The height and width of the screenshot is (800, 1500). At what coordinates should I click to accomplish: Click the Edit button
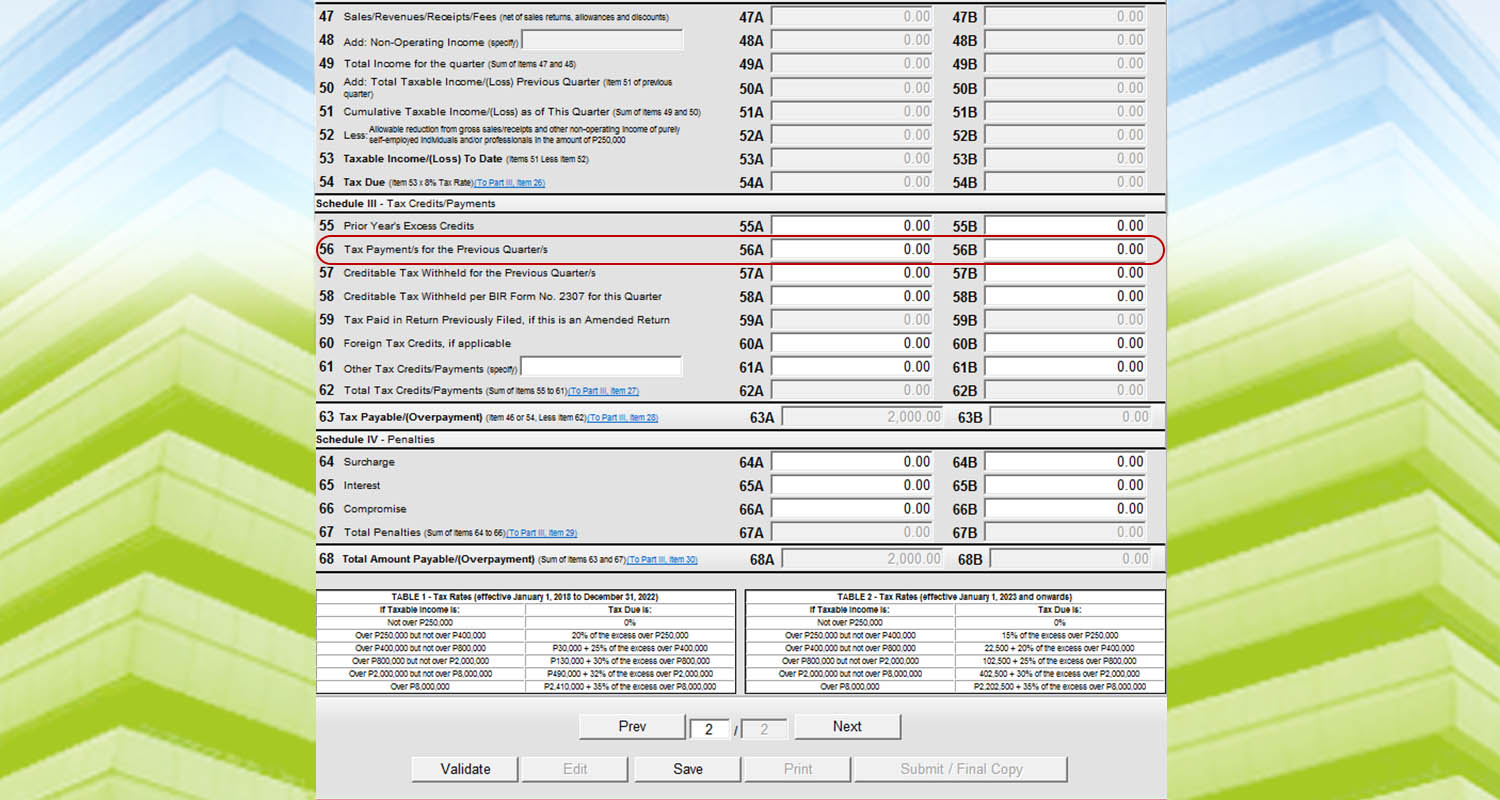click(575, 769)
